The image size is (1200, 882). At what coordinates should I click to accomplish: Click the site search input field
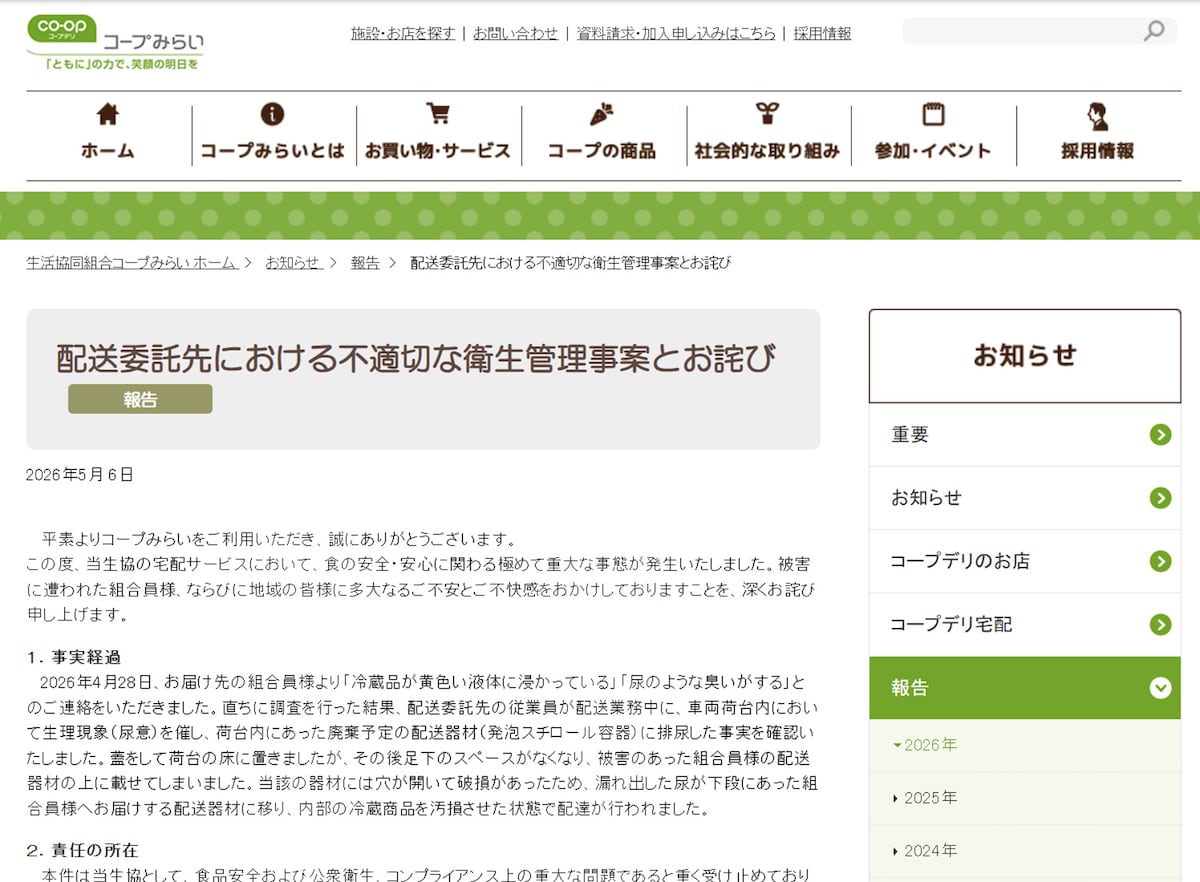[x=1020, y=31]
